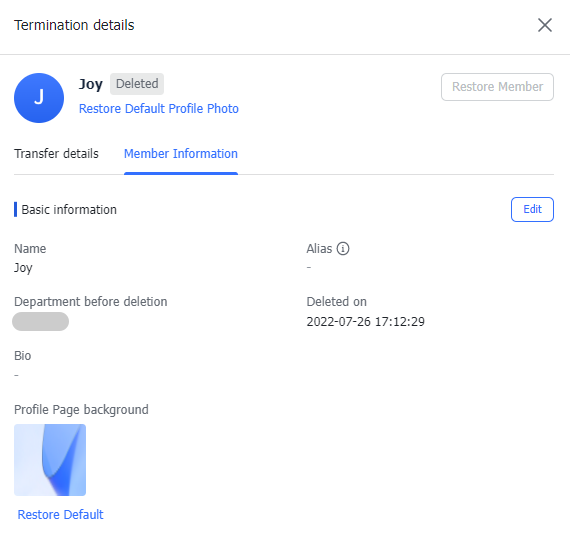Click the Profile Page background label

(x=81, y=409)
